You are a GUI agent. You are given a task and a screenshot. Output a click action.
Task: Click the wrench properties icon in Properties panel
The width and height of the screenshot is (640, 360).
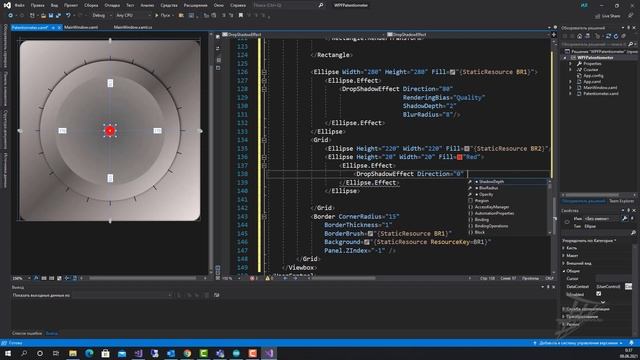[624, 218]
